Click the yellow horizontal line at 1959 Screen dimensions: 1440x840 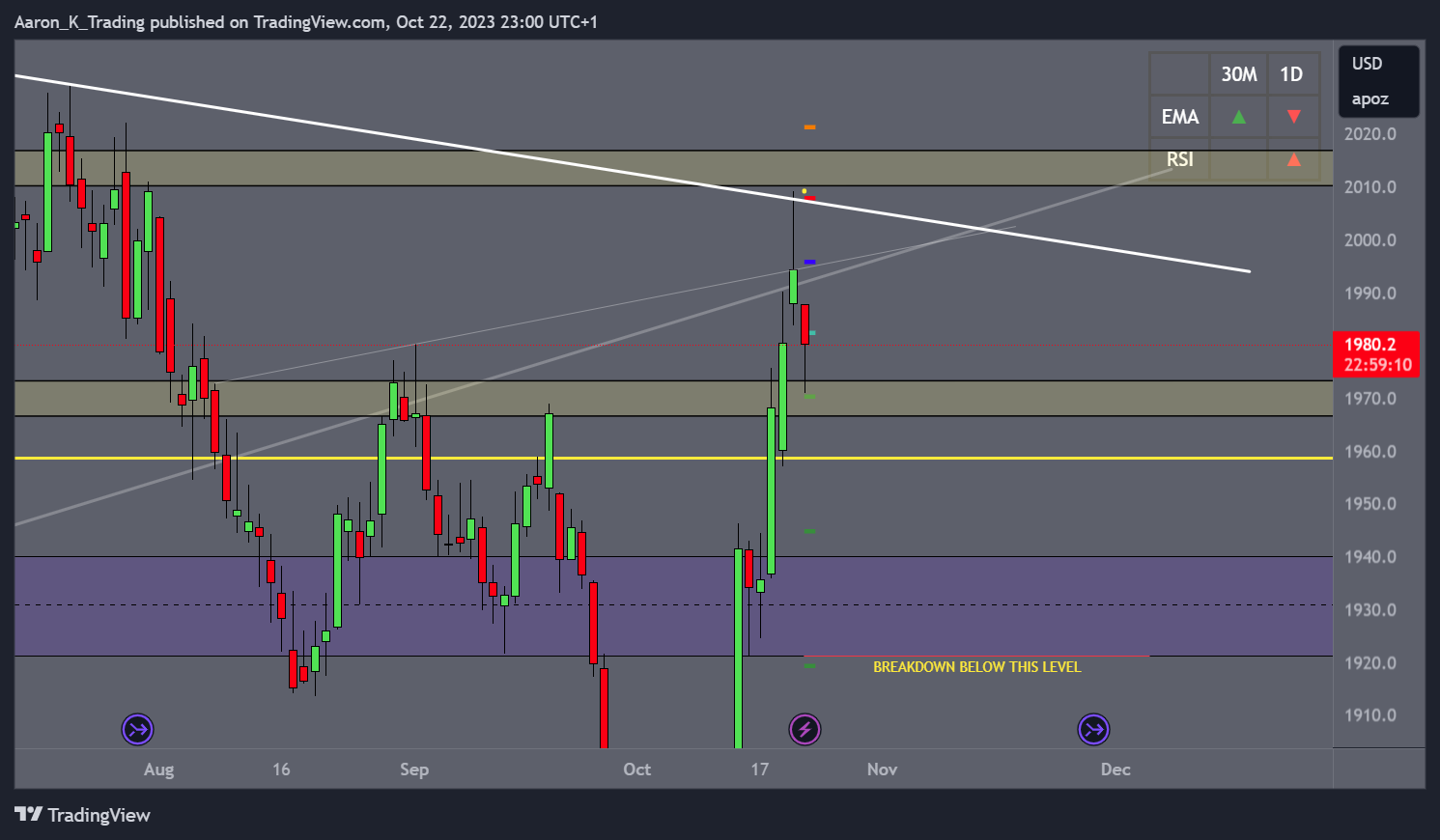673,458
